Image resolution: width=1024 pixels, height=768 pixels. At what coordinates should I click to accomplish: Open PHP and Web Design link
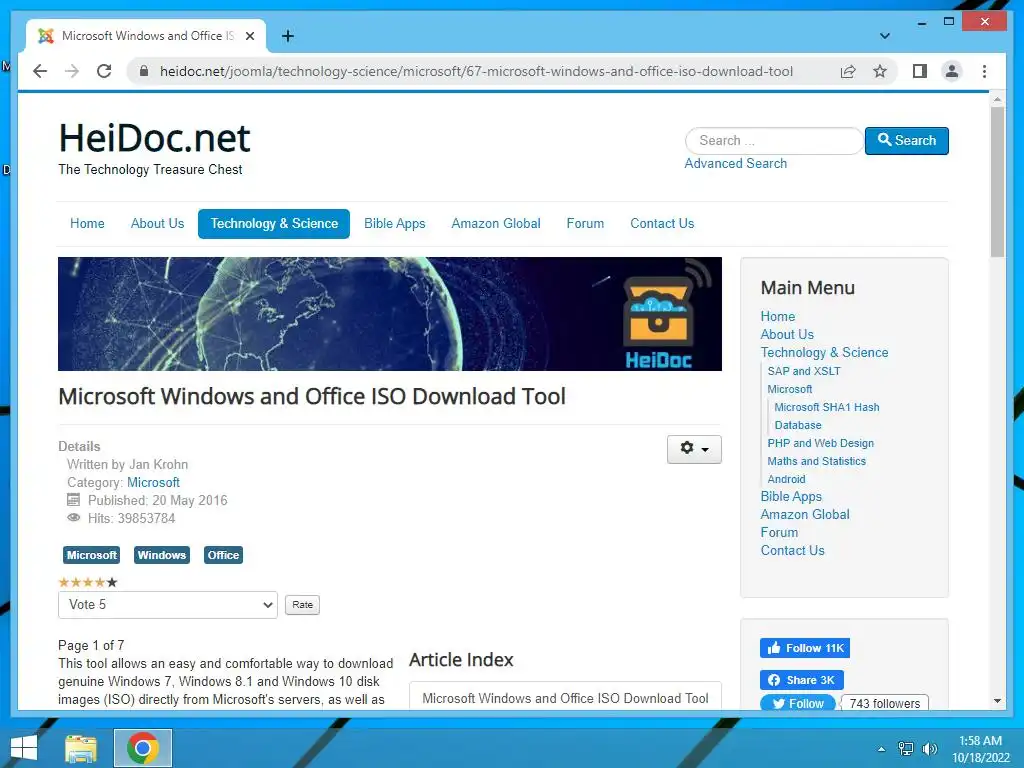820,443
